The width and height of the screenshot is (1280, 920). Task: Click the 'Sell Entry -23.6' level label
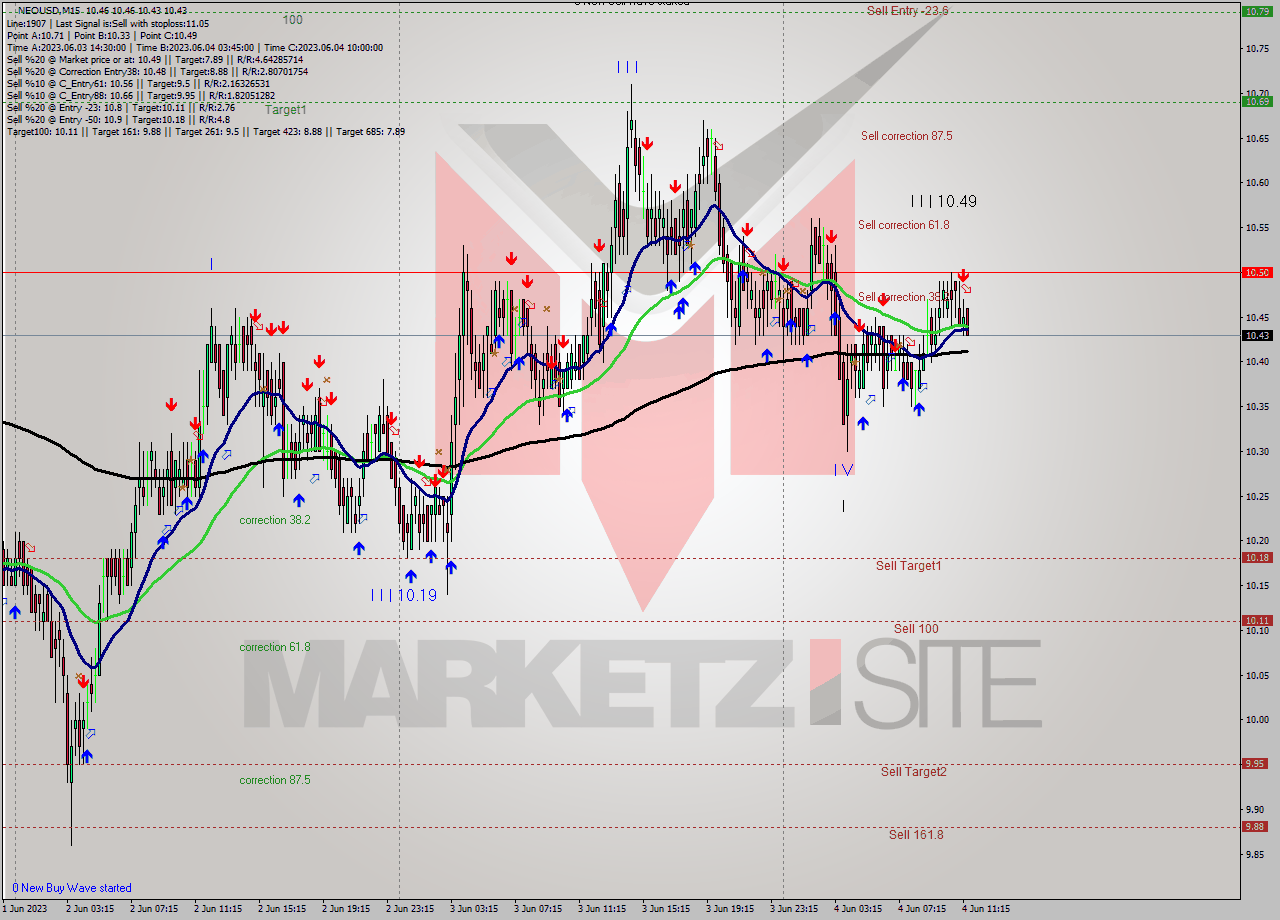point(907,10)
